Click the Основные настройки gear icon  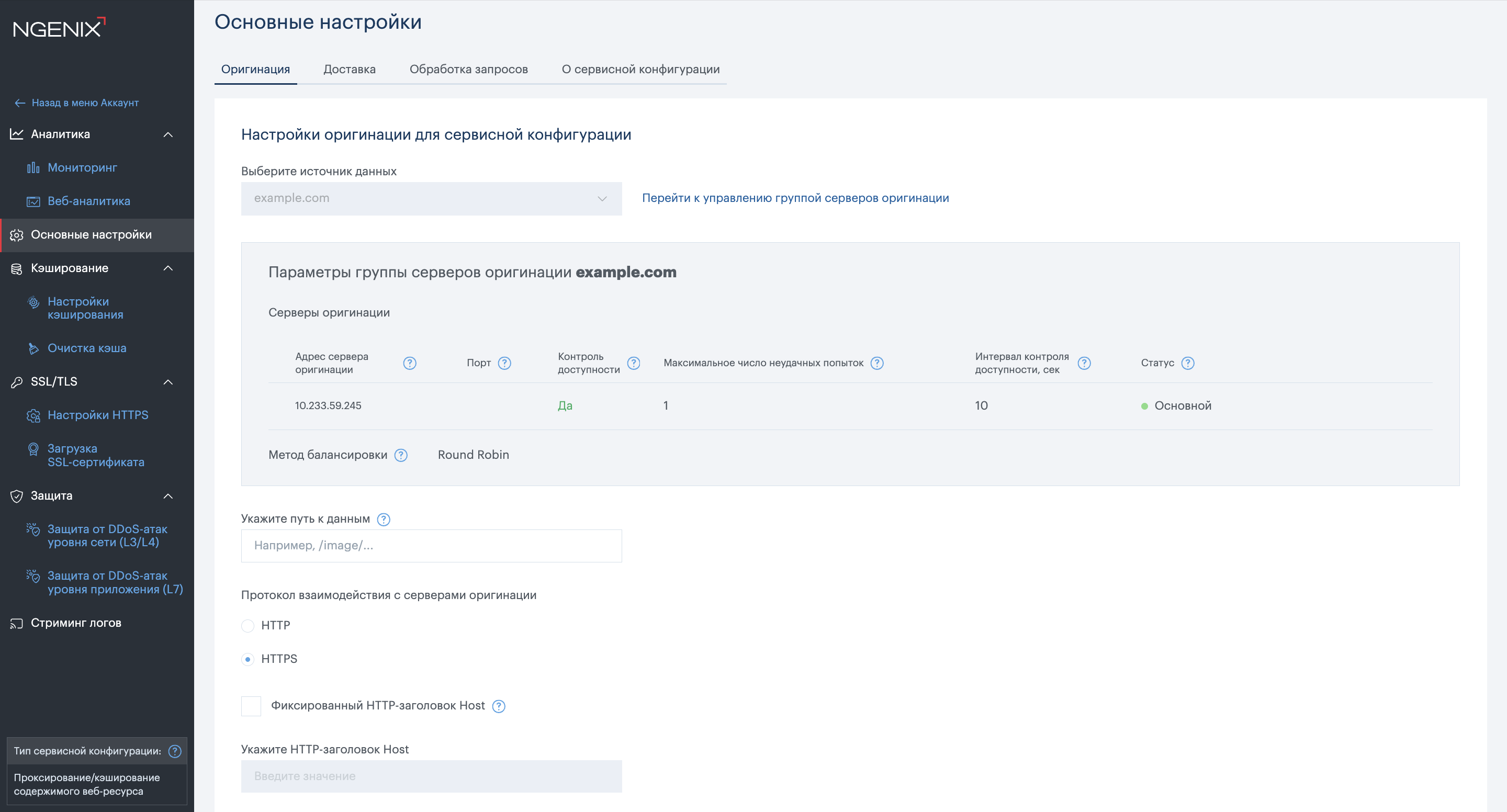(16, 235)
